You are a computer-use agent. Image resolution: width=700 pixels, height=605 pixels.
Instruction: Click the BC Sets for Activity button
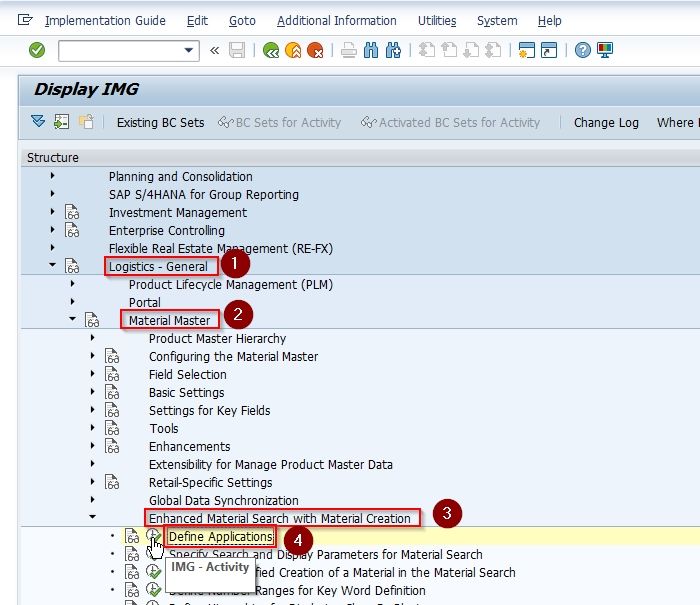point(279,122)
